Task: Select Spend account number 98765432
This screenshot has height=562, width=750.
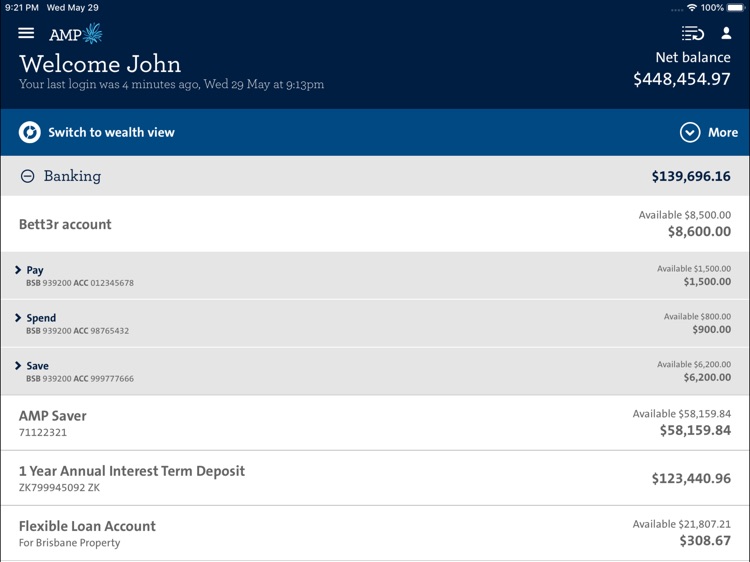Action: (110, 331)
